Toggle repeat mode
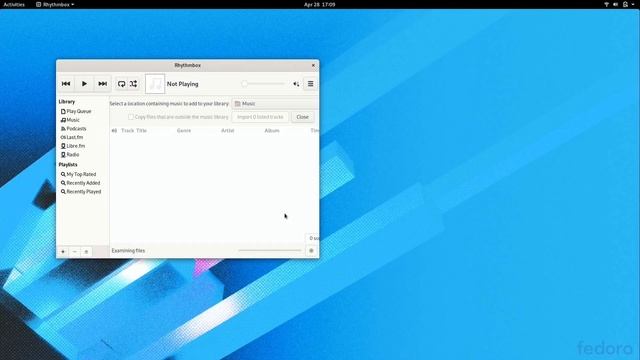Image resolution: width=640 pixels, height=360 pixels. [121, 84]
